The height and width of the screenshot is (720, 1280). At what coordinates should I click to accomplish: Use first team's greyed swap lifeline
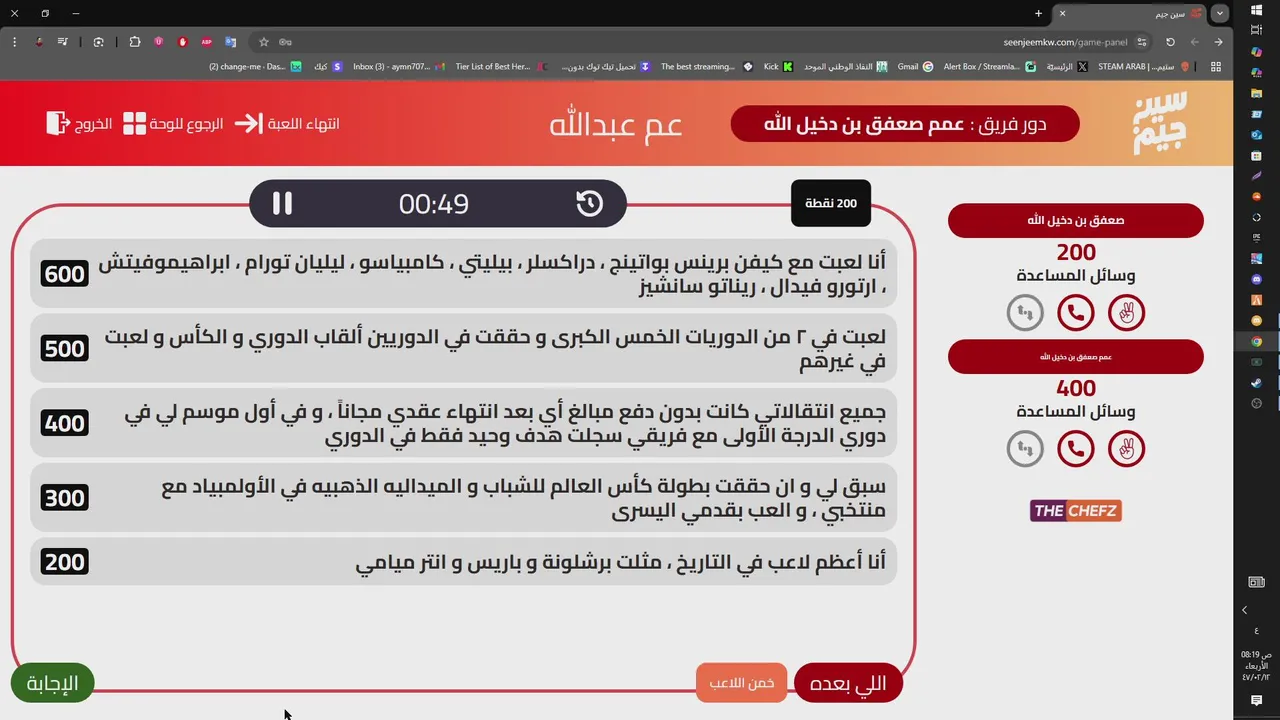click(x=1025, y=313)
